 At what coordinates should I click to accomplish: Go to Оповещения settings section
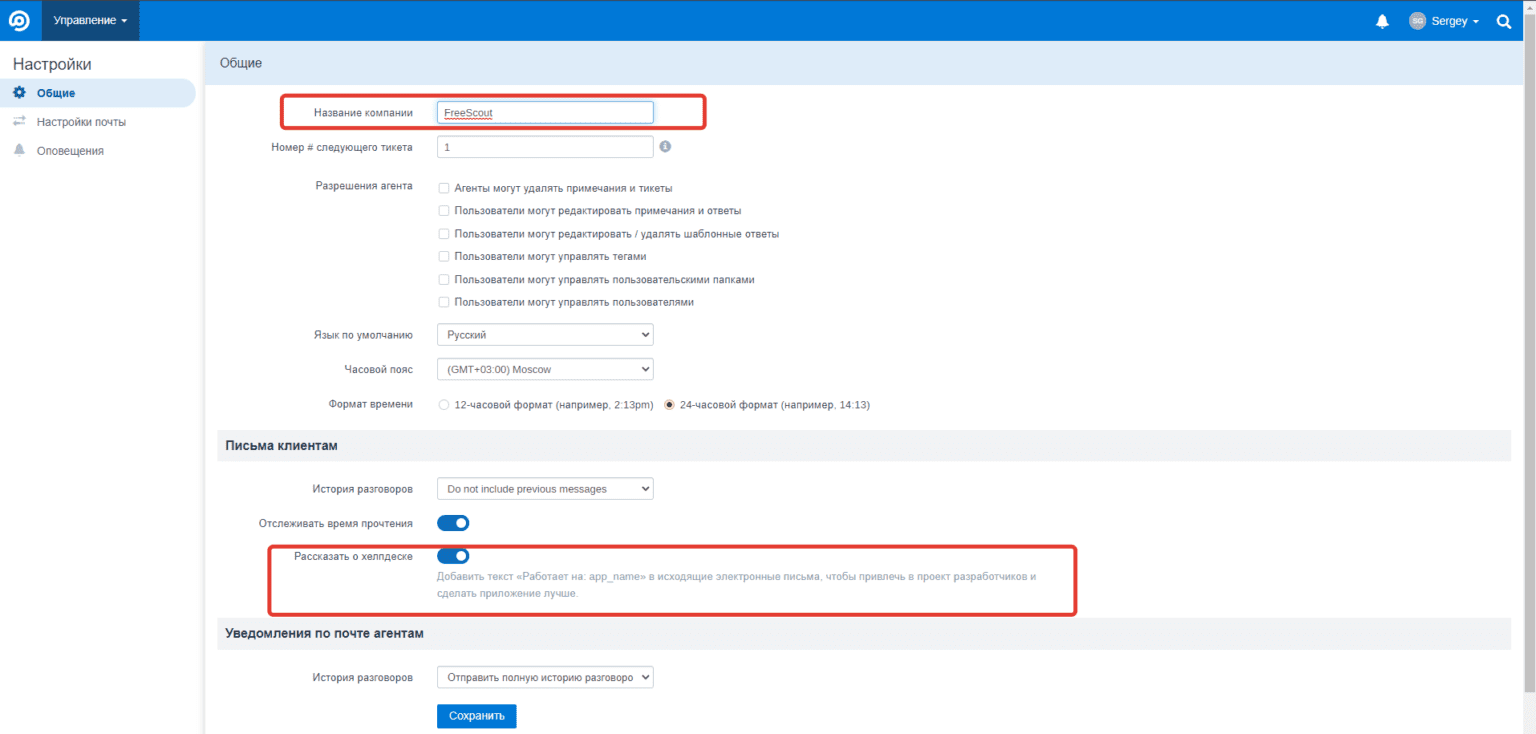[x=70, y=151]
